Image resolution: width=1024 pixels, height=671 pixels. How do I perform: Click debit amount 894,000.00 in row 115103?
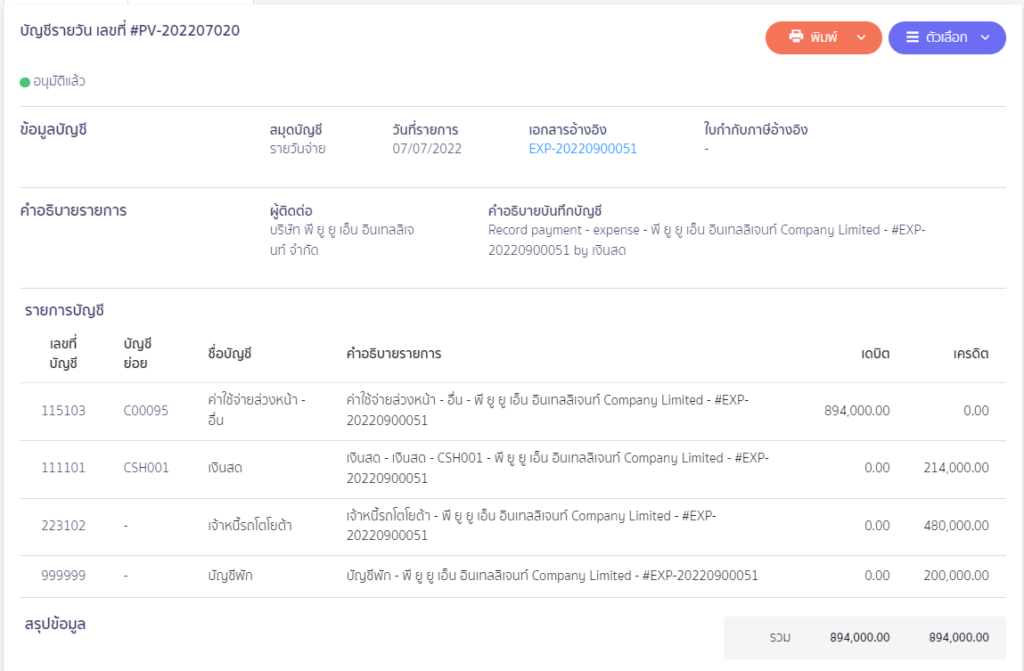click(x=857, y=410)
